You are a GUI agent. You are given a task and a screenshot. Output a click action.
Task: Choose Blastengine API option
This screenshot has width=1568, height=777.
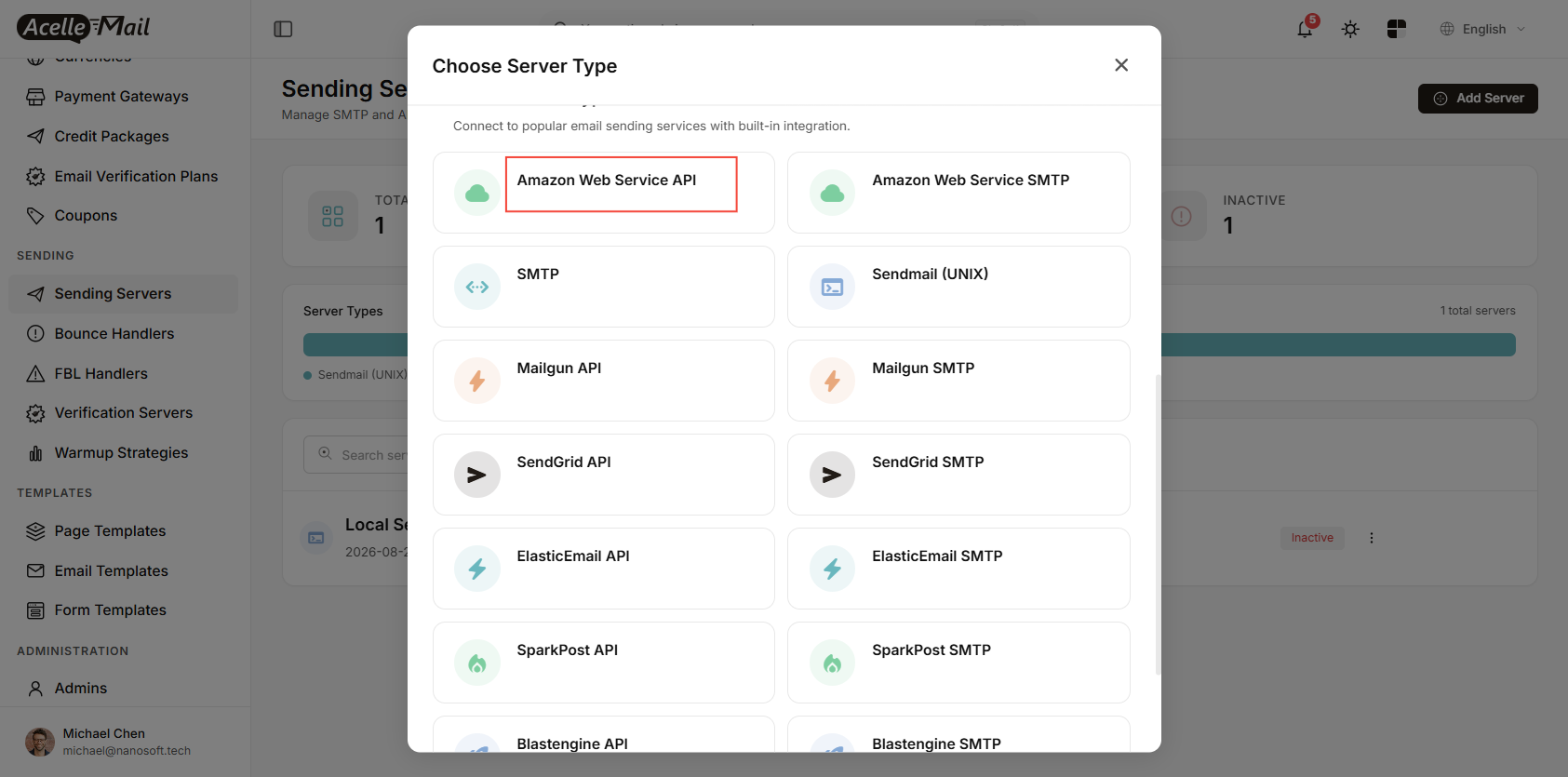pos(604,734)
